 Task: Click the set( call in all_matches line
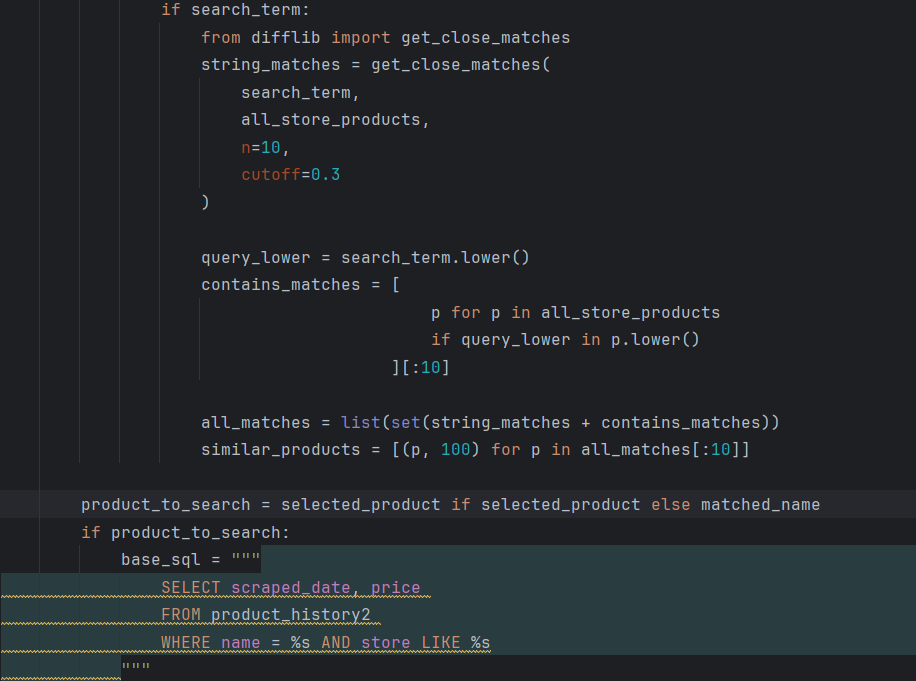pyautogui.click(x=405, y=422)
